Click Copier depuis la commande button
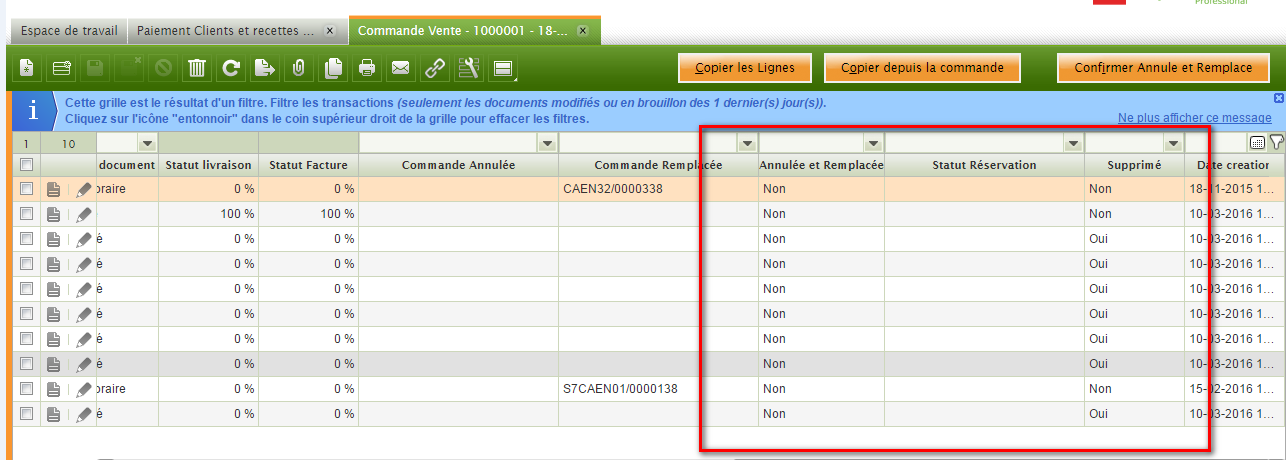 pos(922,68)
